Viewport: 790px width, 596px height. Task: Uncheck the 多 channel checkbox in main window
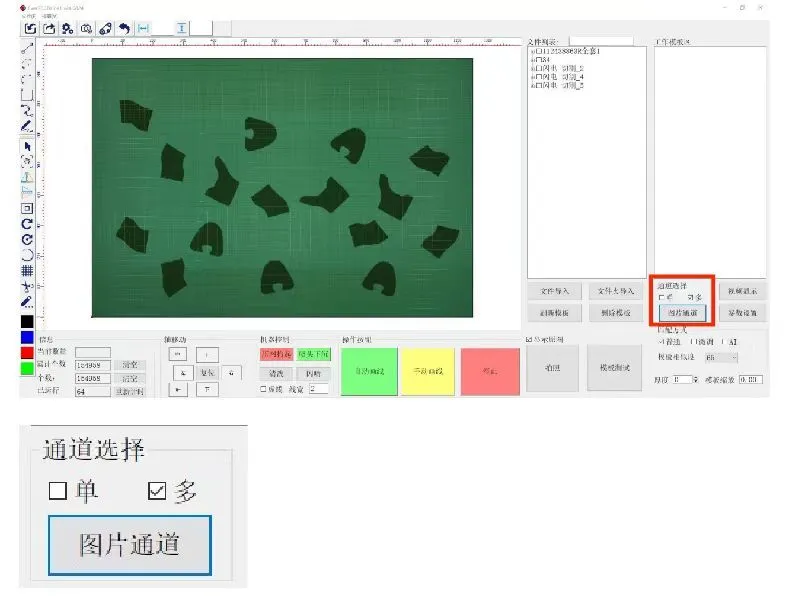coord(690,297)
